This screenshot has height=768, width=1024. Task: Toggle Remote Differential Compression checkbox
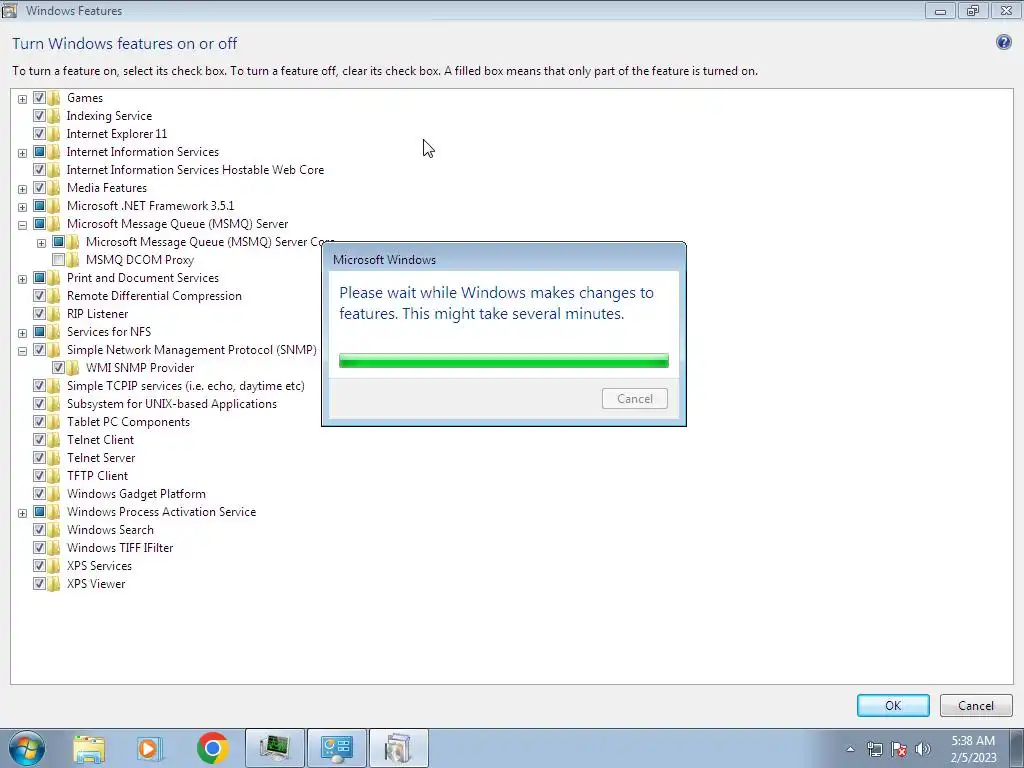39,296
